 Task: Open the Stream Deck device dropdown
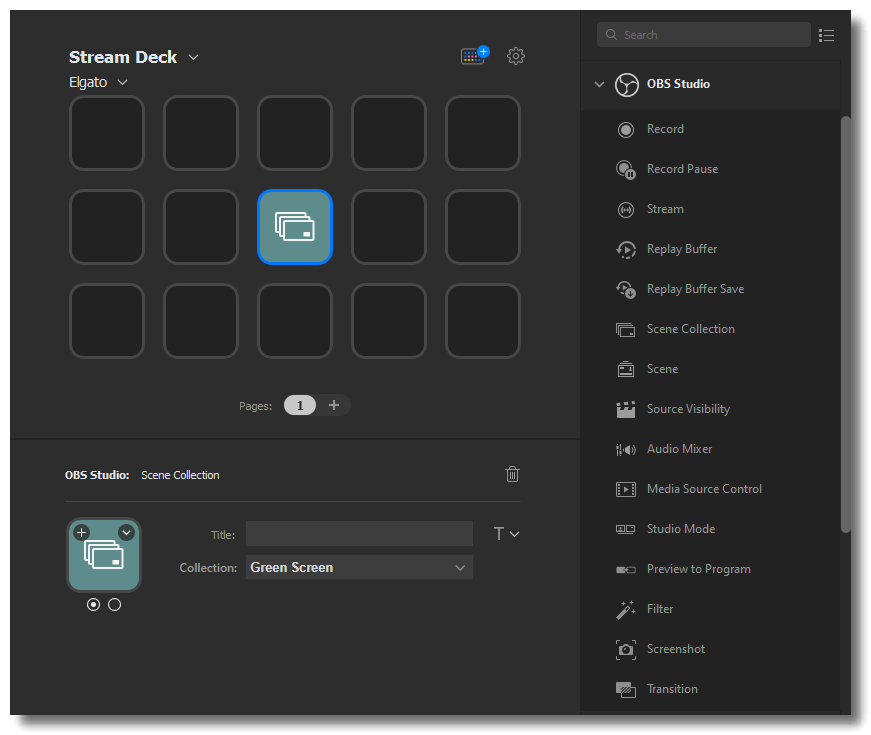click(193, 57)
